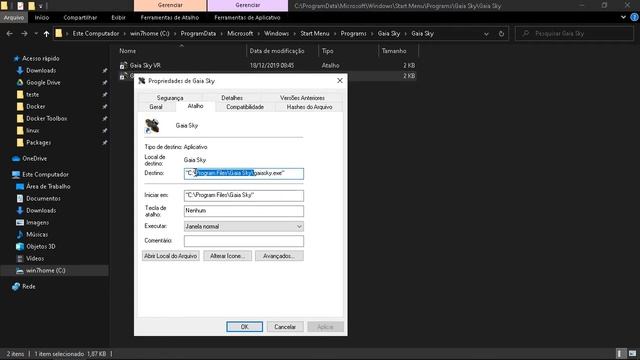Screen dimensions: 640x360
Task: Click the Gaia Sky VR shortcut icon
Action: 123,65
